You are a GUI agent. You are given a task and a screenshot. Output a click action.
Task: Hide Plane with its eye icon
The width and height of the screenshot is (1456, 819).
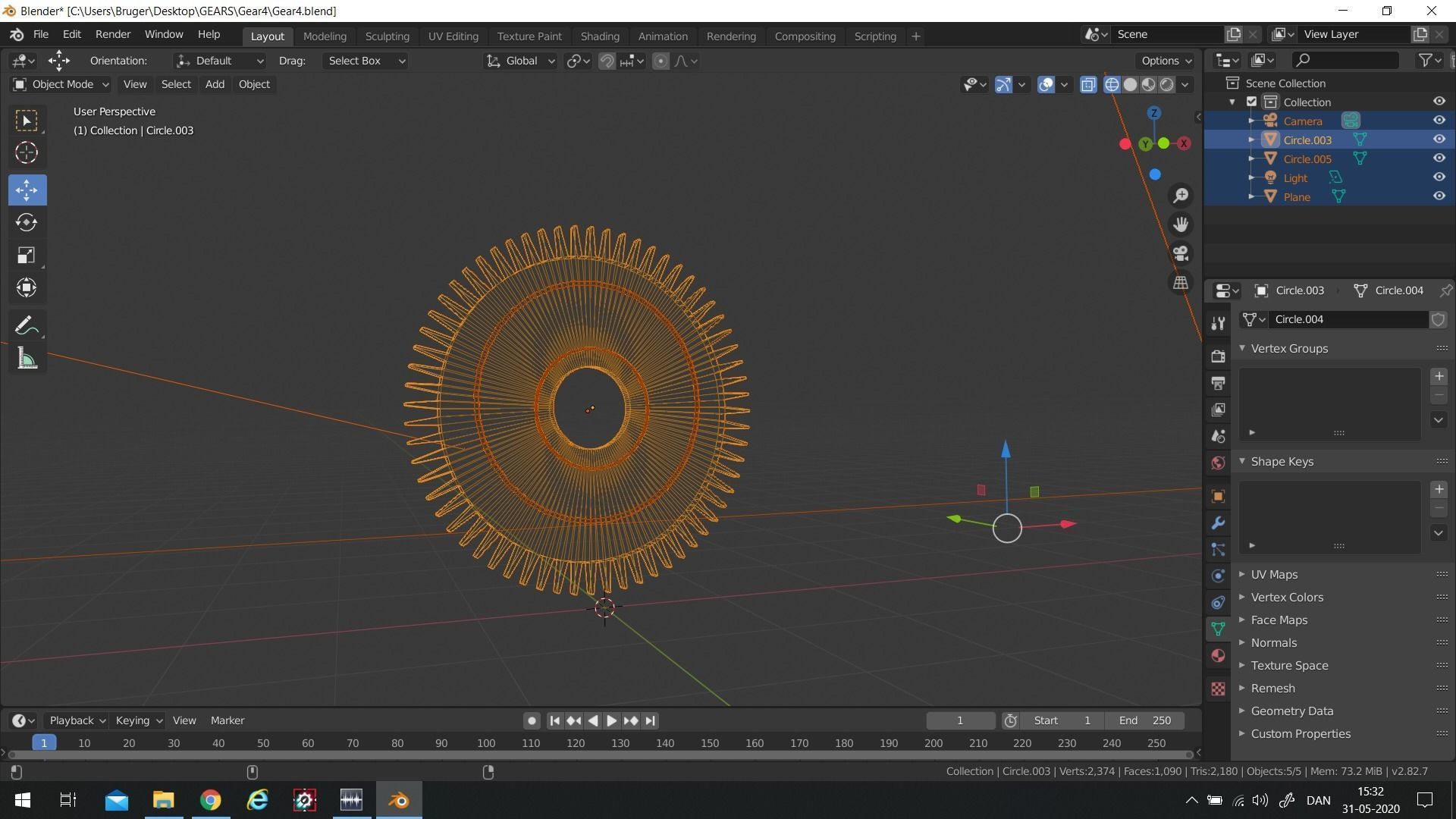click(x=1439, y=196)
